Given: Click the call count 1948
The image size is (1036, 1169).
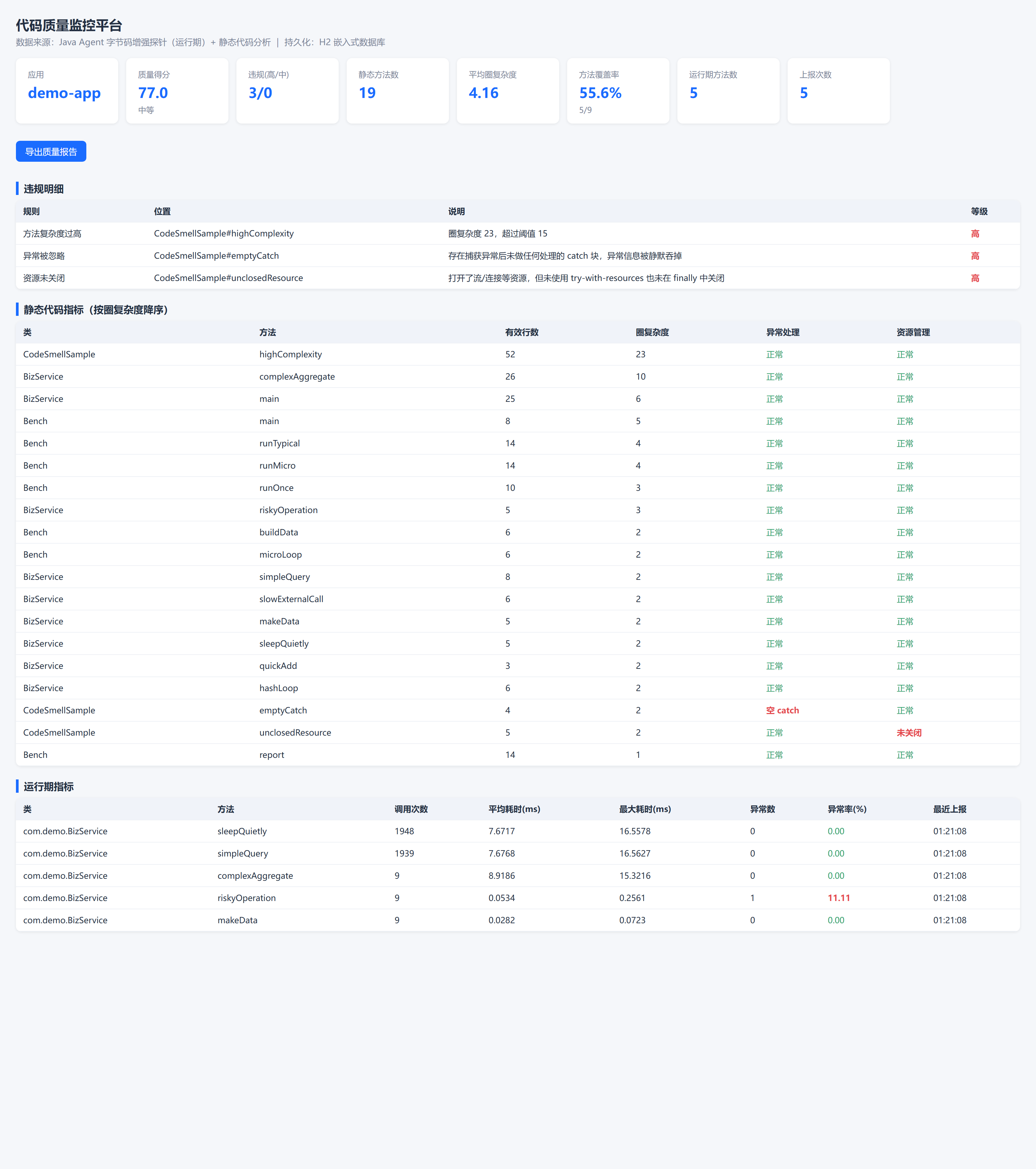Looking at the screenshot, I should point(404,831).
